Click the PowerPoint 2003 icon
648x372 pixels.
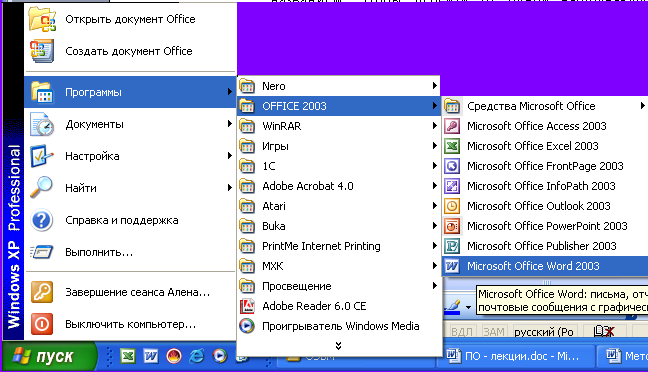pyautogui.click(x=452, y=226)
